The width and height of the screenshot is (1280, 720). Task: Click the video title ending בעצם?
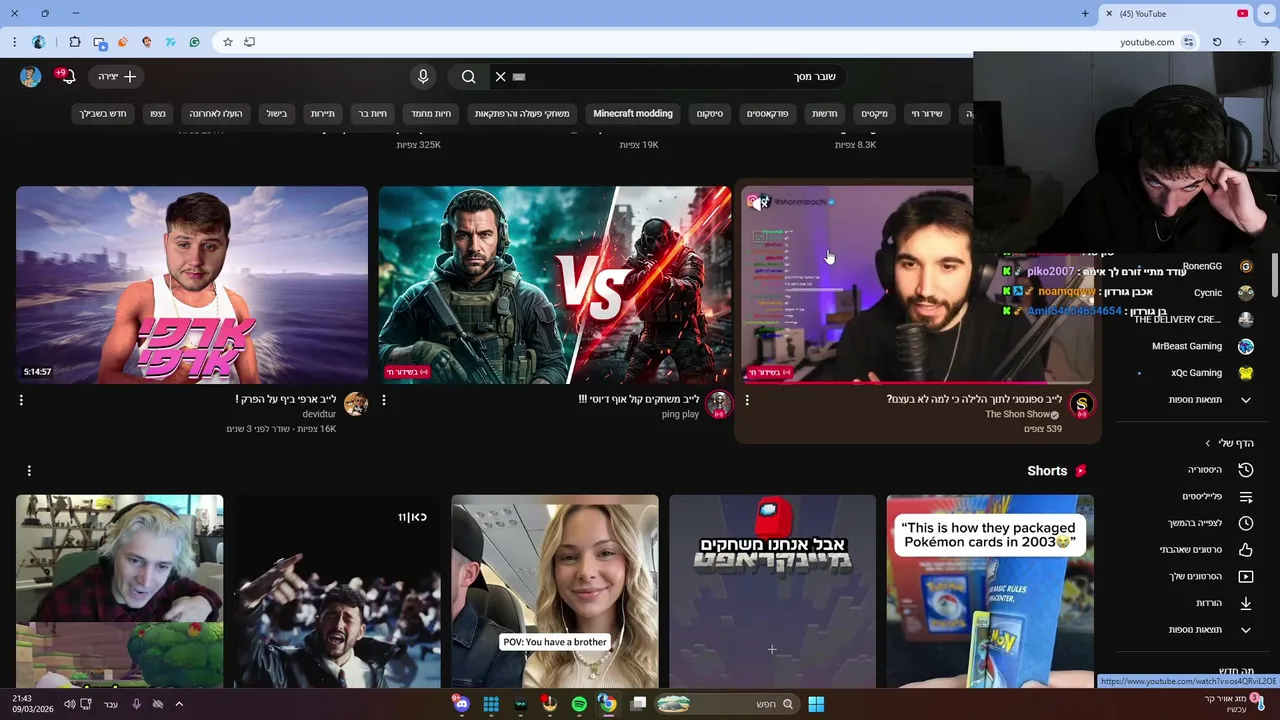[974, 399]
